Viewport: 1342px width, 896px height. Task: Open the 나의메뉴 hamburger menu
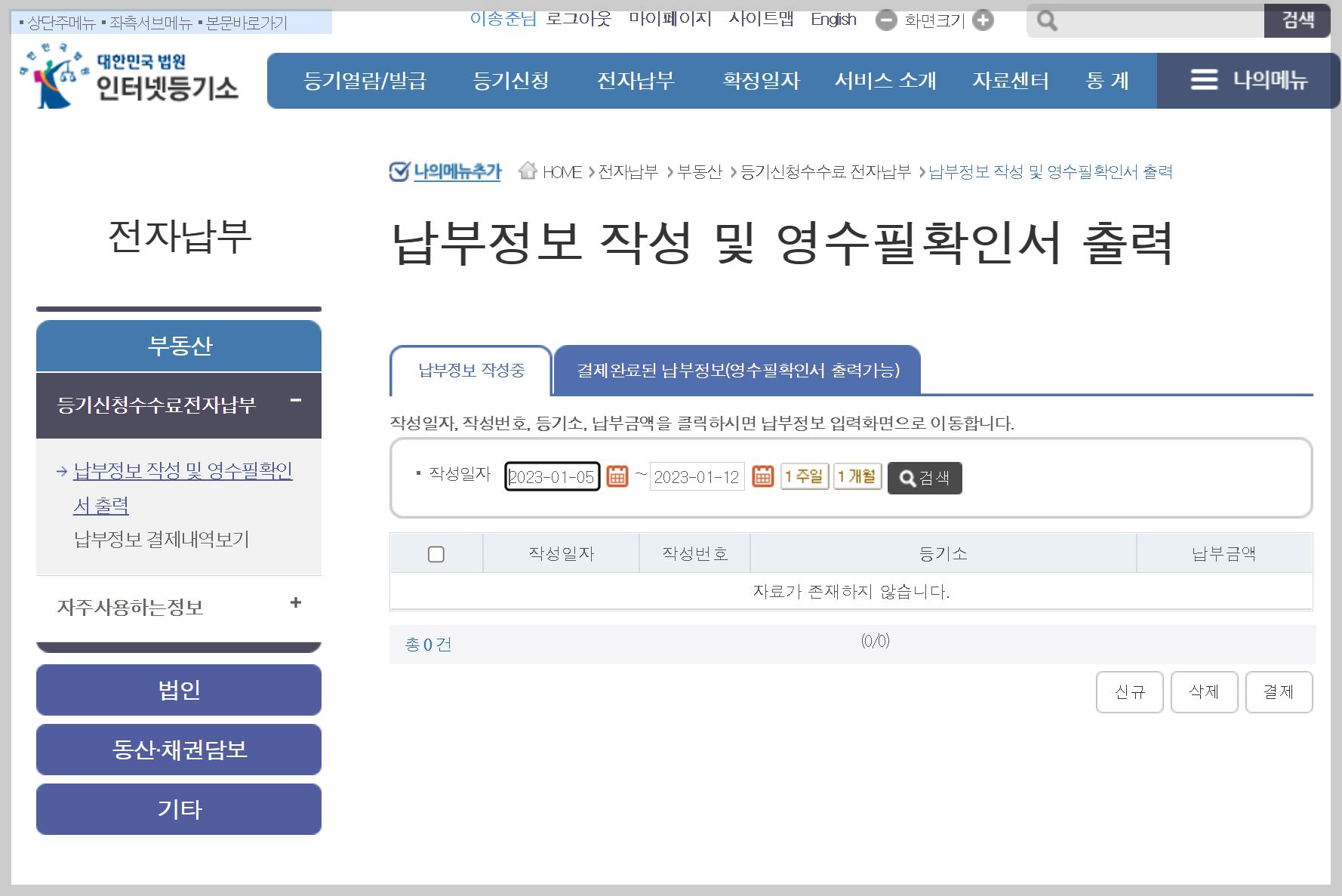[x=1248, y=80]
